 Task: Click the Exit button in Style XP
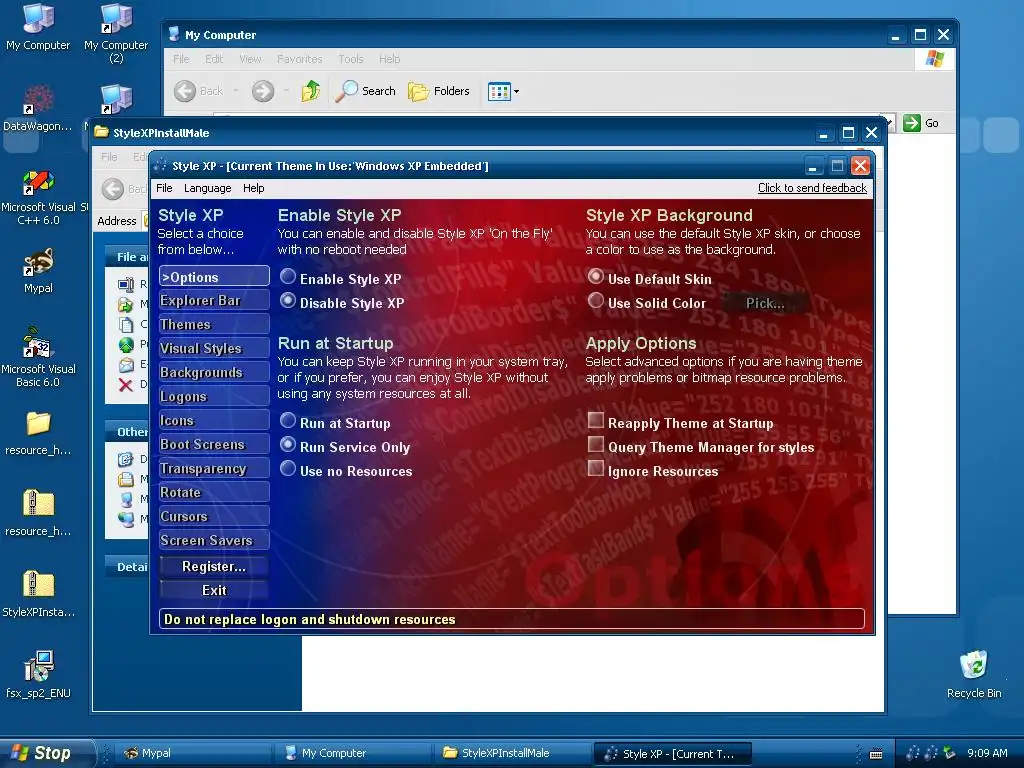(x=214, y=590)
